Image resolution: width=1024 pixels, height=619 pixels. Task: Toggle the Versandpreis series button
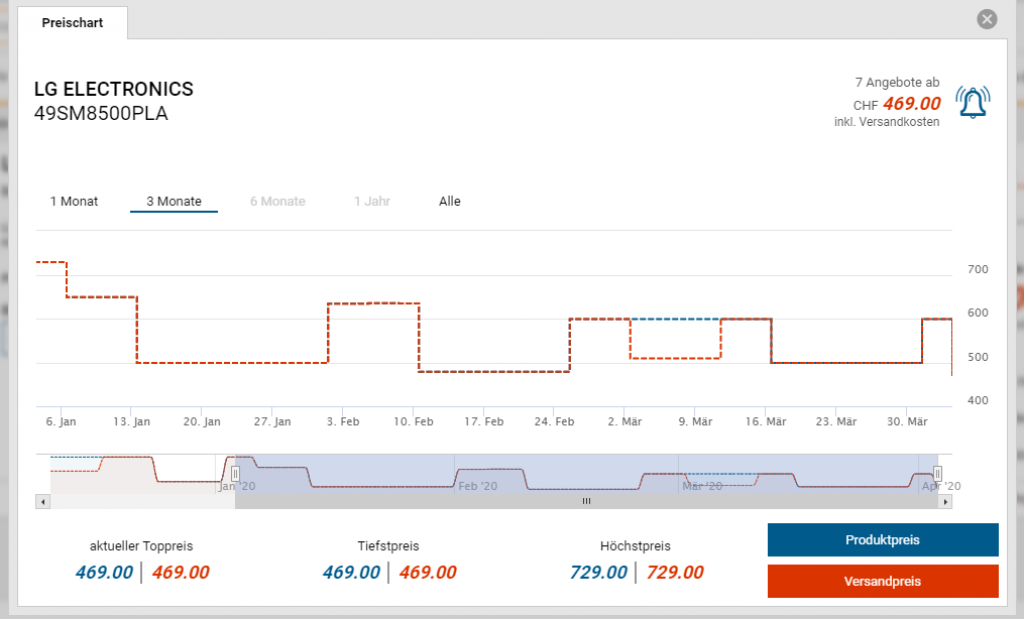pos(882,581)
